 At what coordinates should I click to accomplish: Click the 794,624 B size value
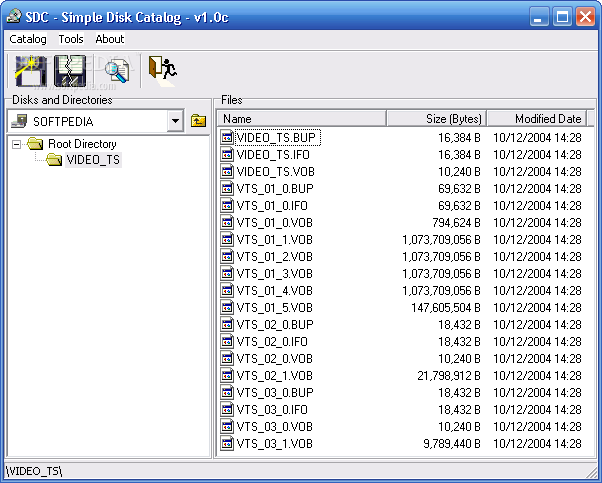(x=456, y=222)
